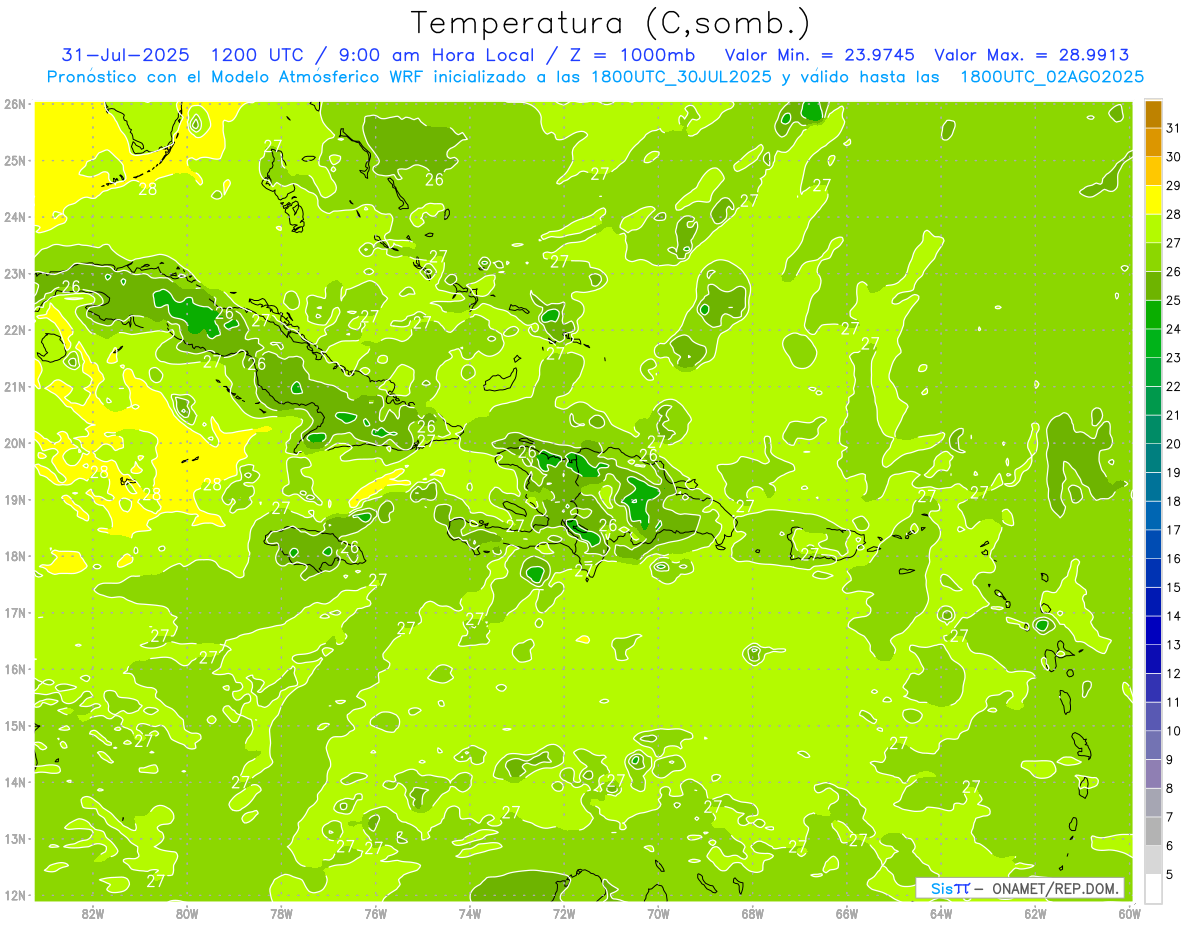Select valid-until time '1800UTC_02AGO2025'
Viewport: 1200px width, 927px height.
pyautogui.click(x=1052, y=77)
